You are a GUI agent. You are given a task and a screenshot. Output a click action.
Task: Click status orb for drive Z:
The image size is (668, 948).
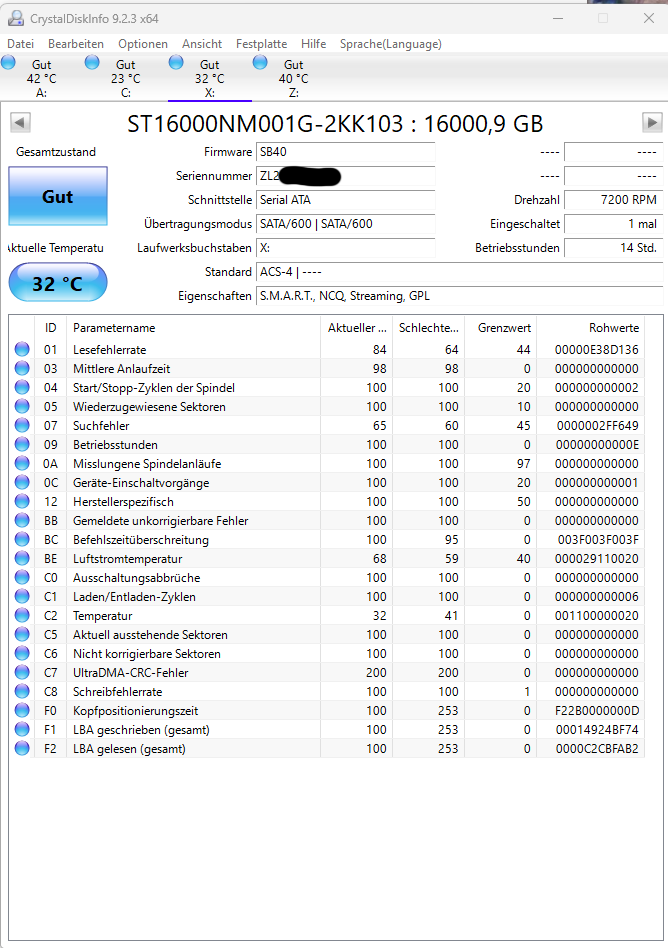tap(260, 62)
